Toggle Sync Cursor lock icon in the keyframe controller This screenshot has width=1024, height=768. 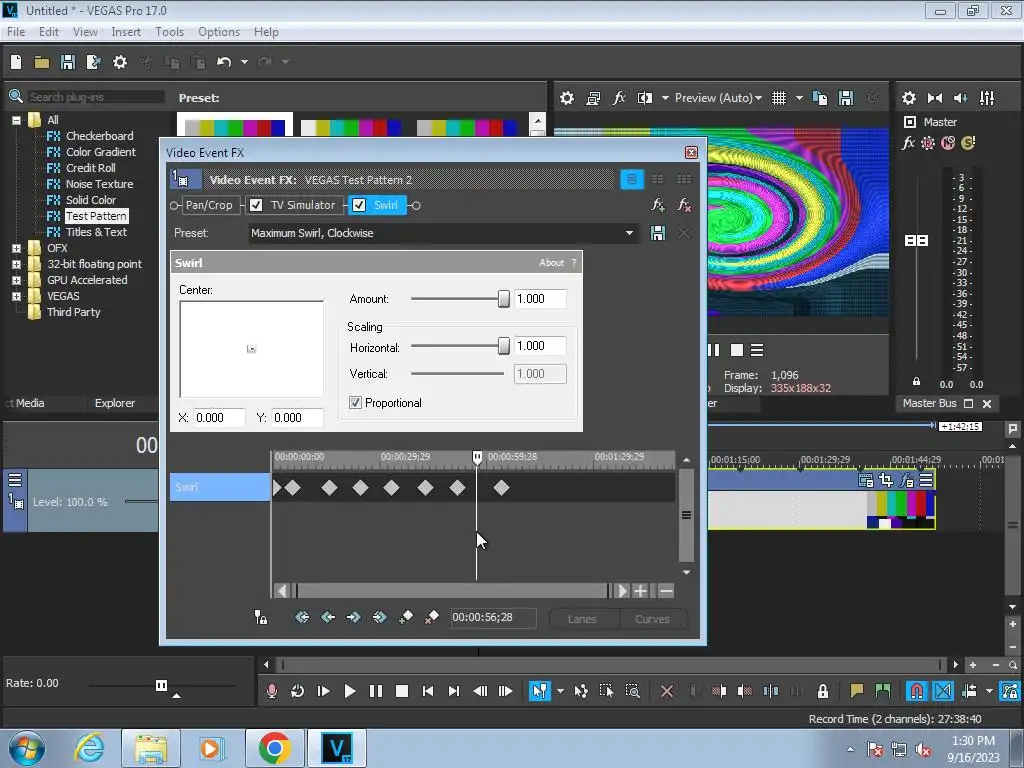(261, 617)
